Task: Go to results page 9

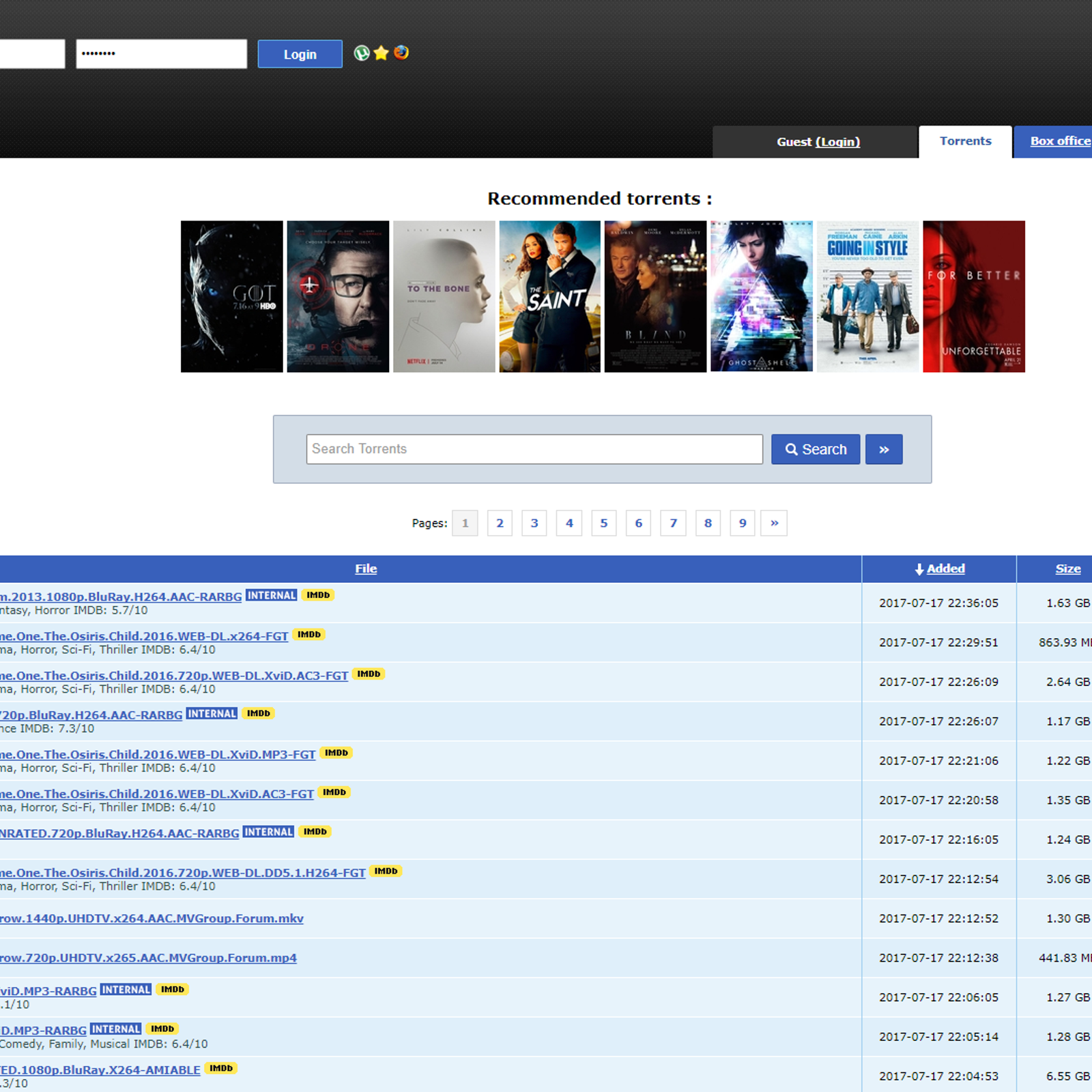Action: tap(743, 523)
